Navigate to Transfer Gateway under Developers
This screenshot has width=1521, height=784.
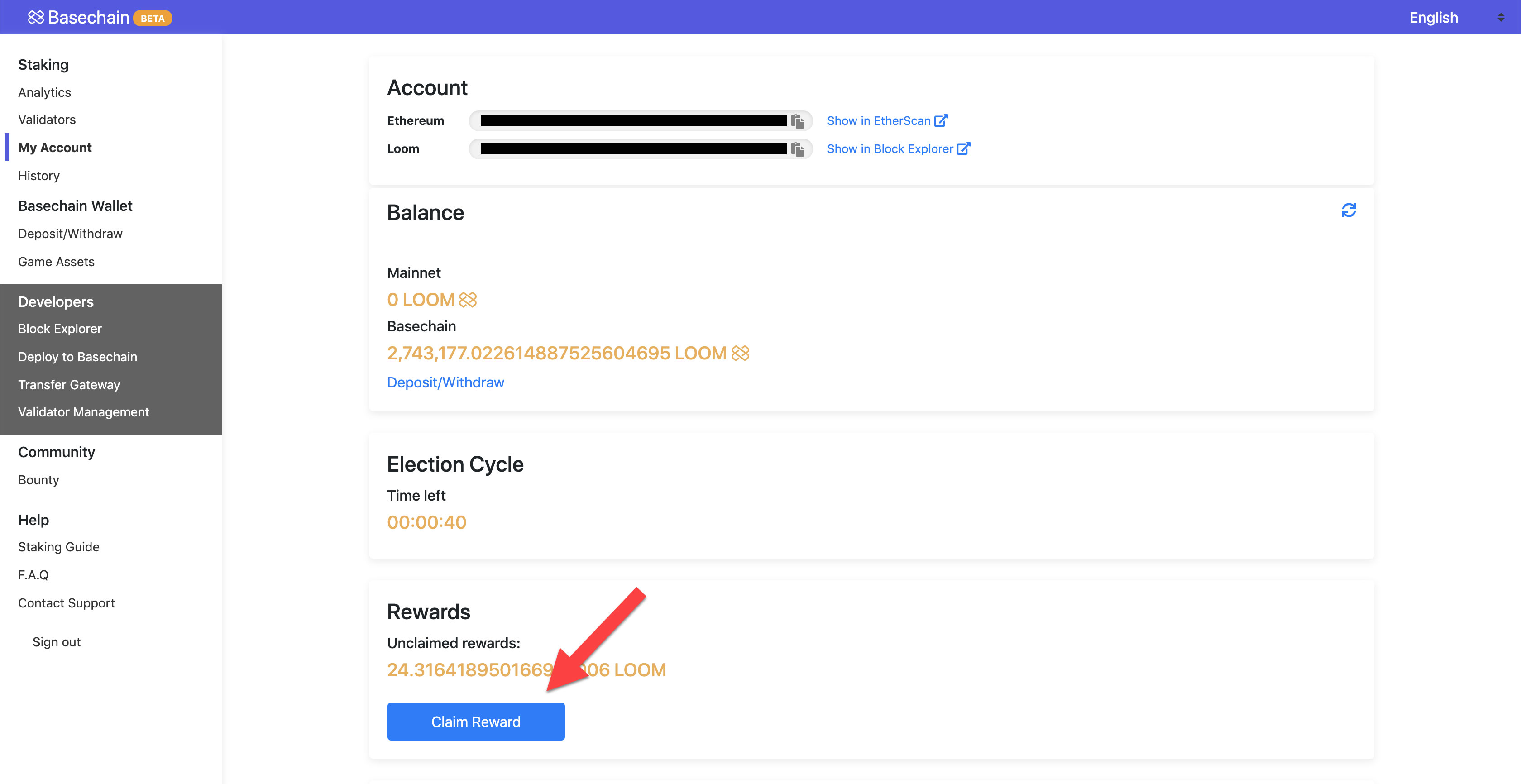pyautogui.click(x=69, y=385)
